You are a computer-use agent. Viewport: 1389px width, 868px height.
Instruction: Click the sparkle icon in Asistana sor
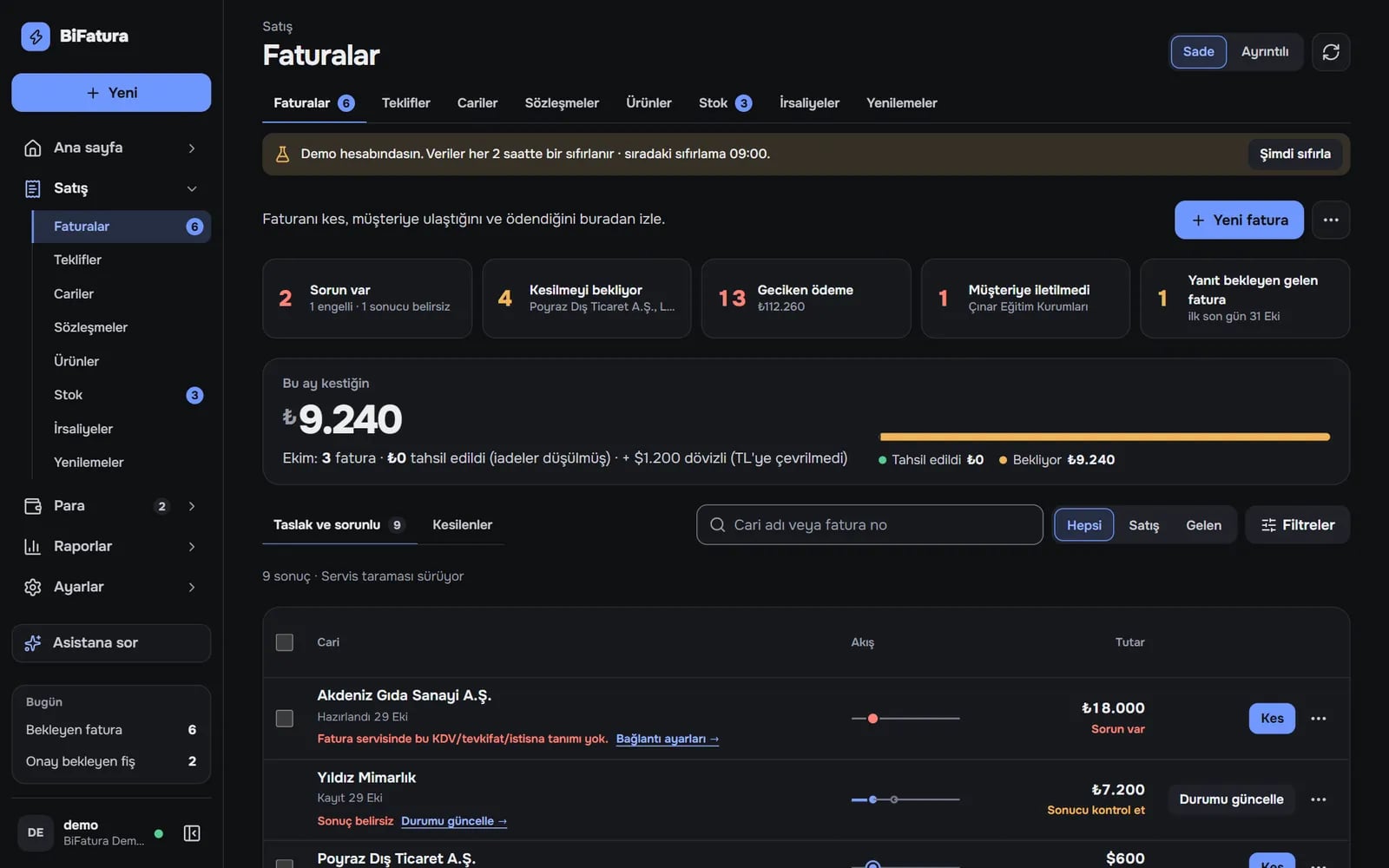(x=33, y=643)
